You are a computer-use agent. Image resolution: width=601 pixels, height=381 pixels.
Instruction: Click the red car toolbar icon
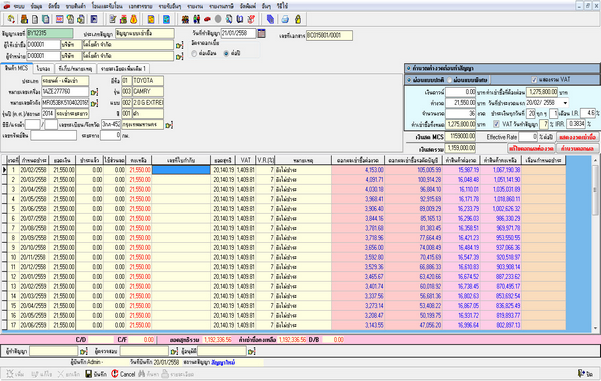click(207, 19)
